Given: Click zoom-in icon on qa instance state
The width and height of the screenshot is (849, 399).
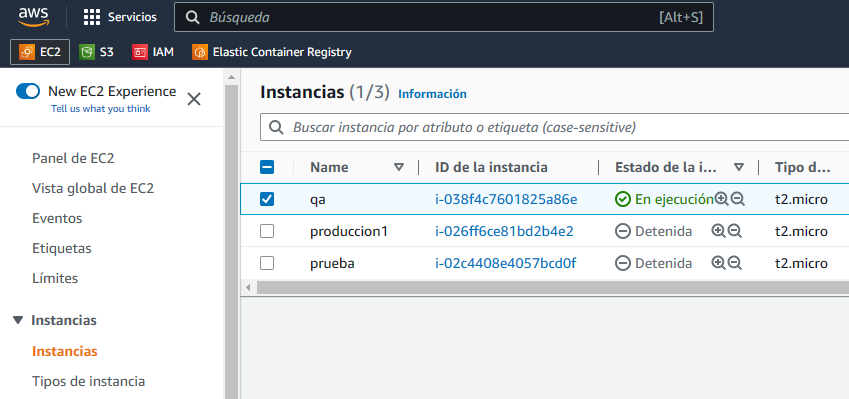Looking at the screenshot, I should coord(721,199).
